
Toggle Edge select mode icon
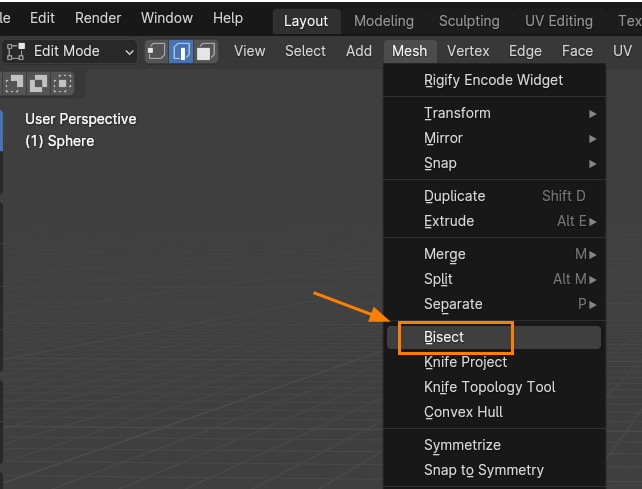pyautogui.click(x=181, y=52)
